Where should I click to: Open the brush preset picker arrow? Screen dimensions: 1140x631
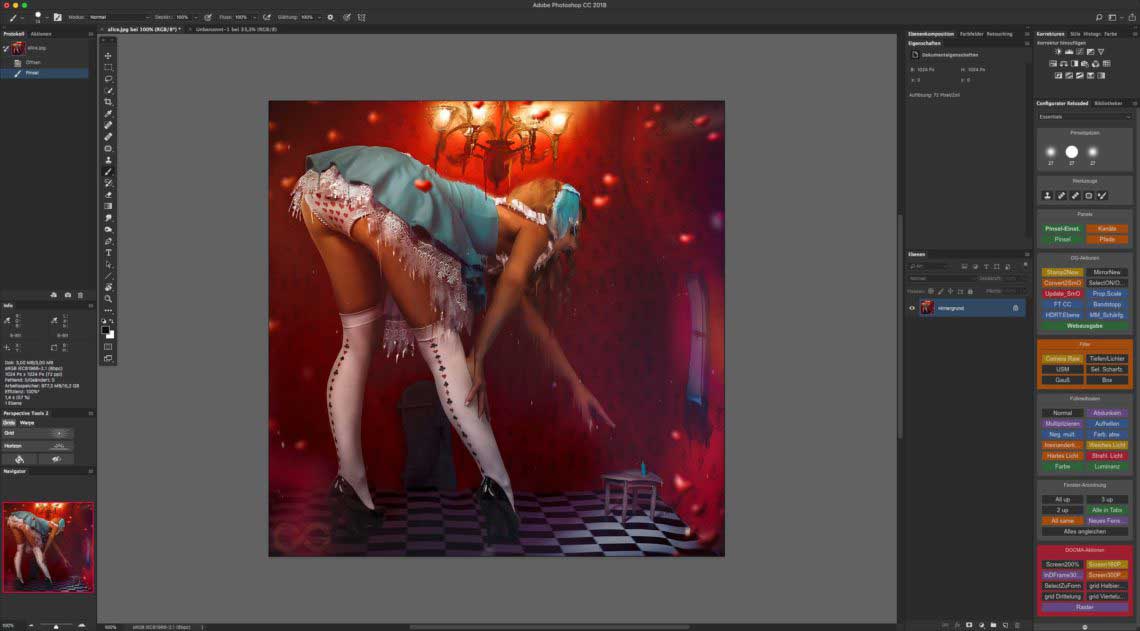click(46, 17)
